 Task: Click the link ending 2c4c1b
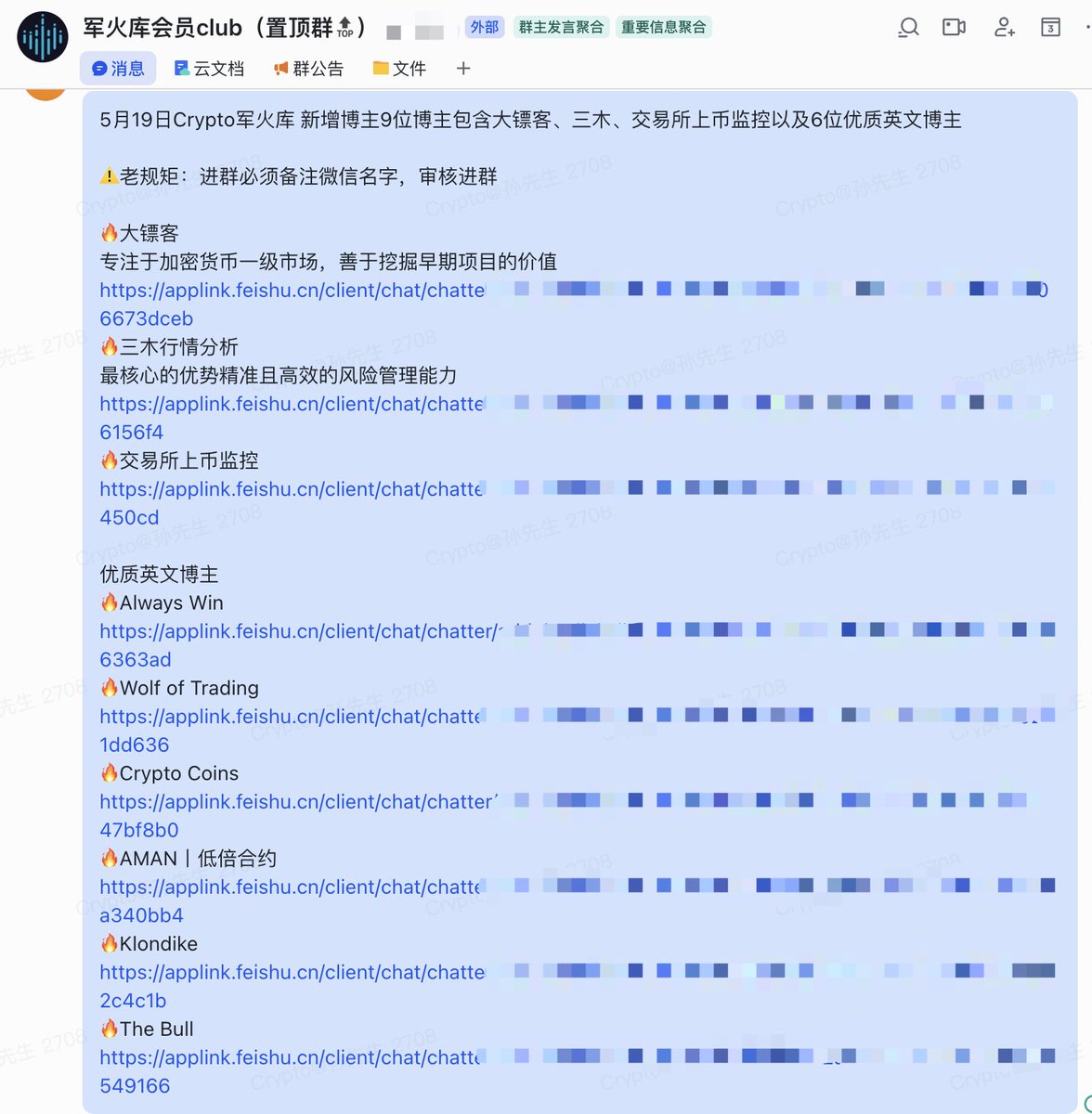(133, 1002)
